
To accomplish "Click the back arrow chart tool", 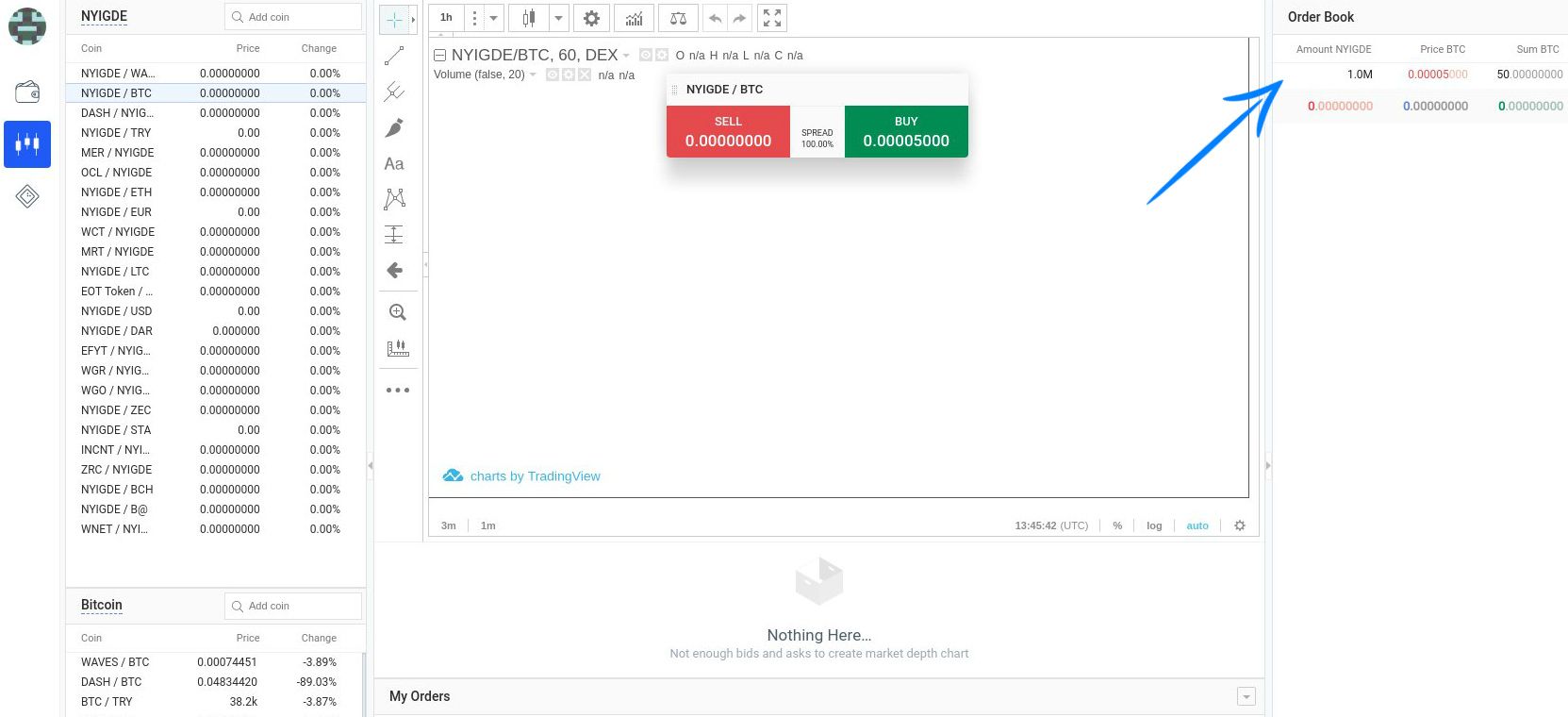I will [x=394, y=271].
